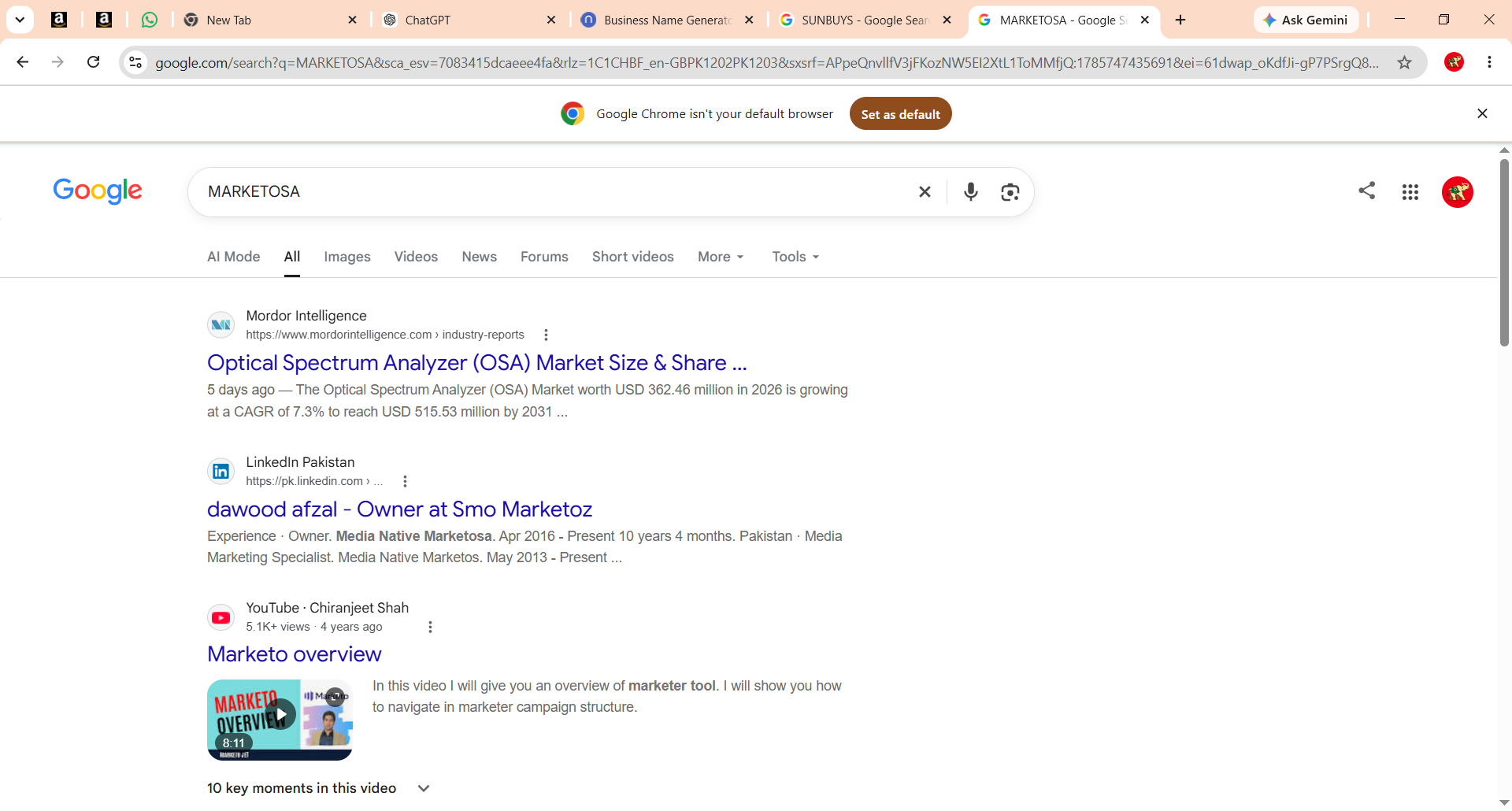Open options for the Mordor Intelligence result
Screen dimensions: 1512x811
(546, 335)
